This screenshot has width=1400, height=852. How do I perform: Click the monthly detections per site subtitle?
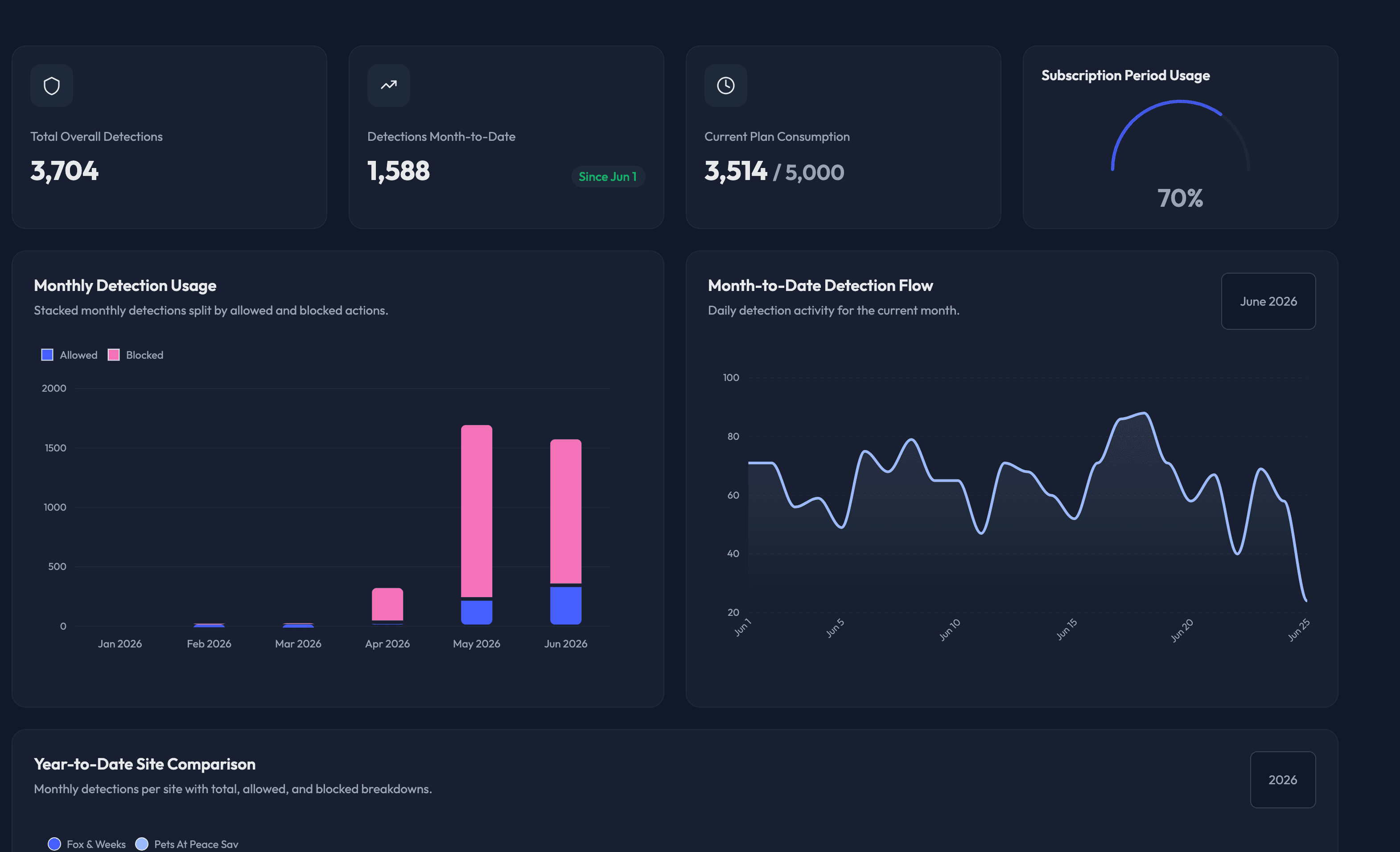(x=233, y=789)
